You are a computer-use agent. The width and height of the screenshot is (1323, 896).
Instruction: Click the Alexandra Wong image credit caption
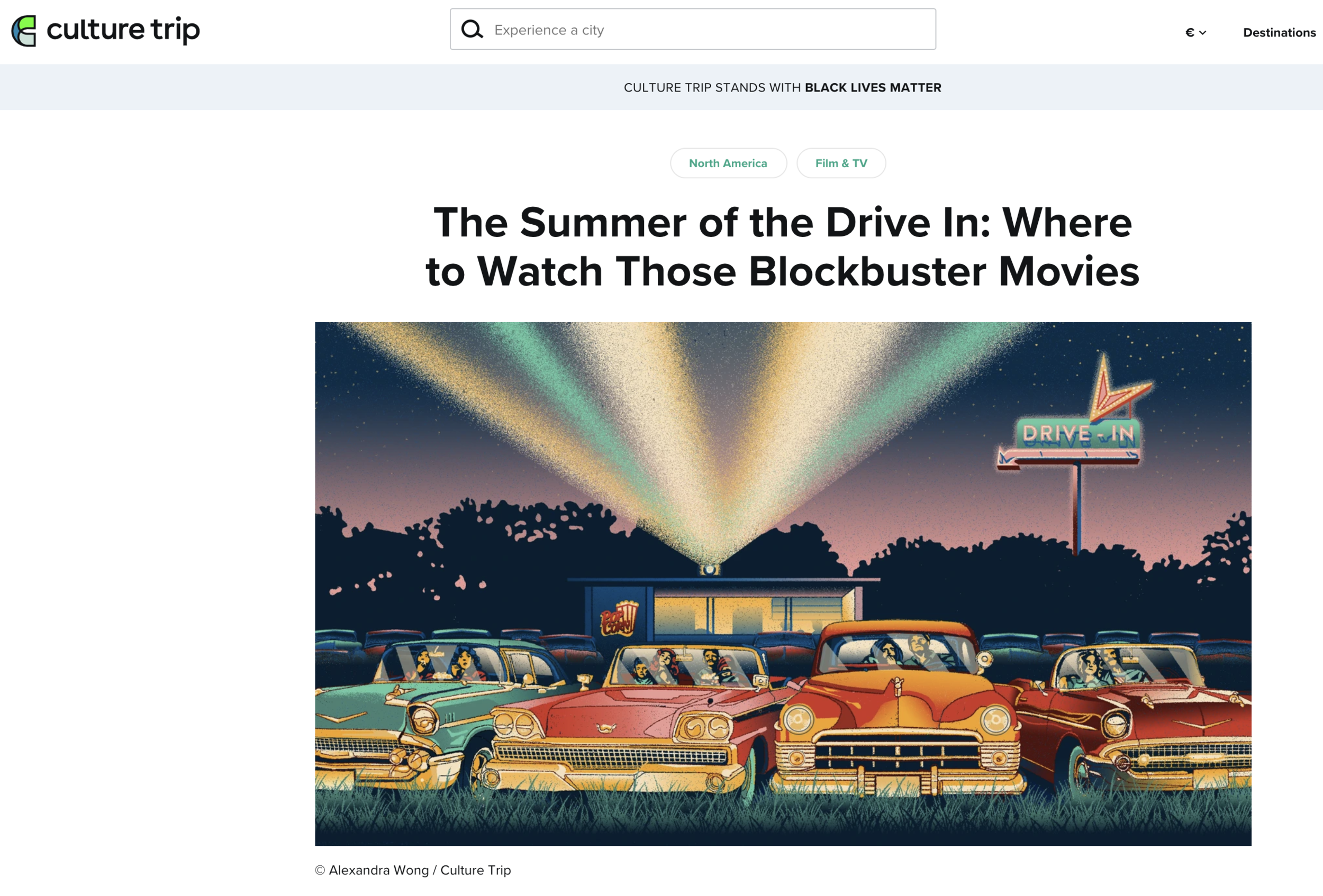pyautogui.click(x=413, y=870)
